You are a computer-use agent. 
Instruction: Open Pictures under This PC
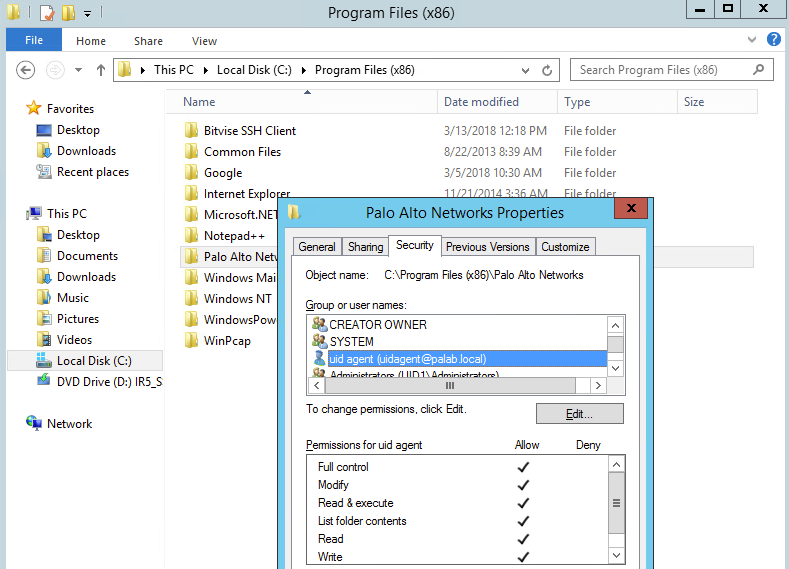[x=77, y=319]
